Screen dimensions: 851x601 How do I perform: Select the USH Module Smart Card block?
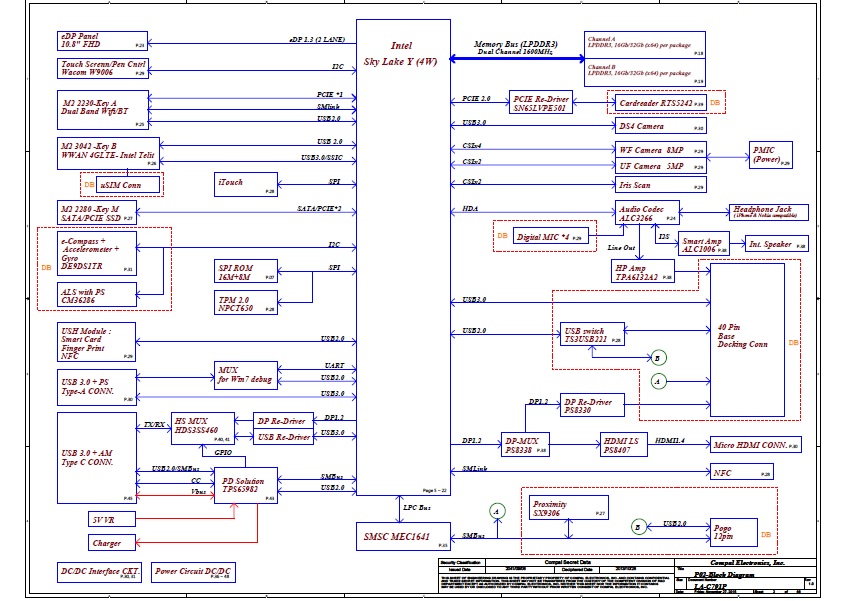(x=96, y=342)
